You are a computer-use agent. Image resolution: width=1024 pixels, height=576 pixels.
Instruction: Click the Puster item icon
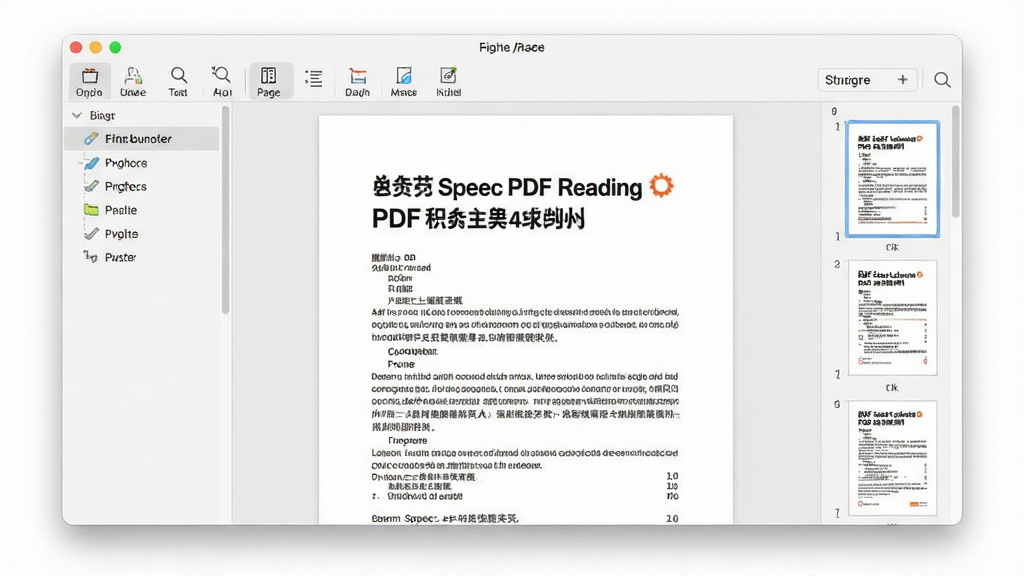(90, 257)
